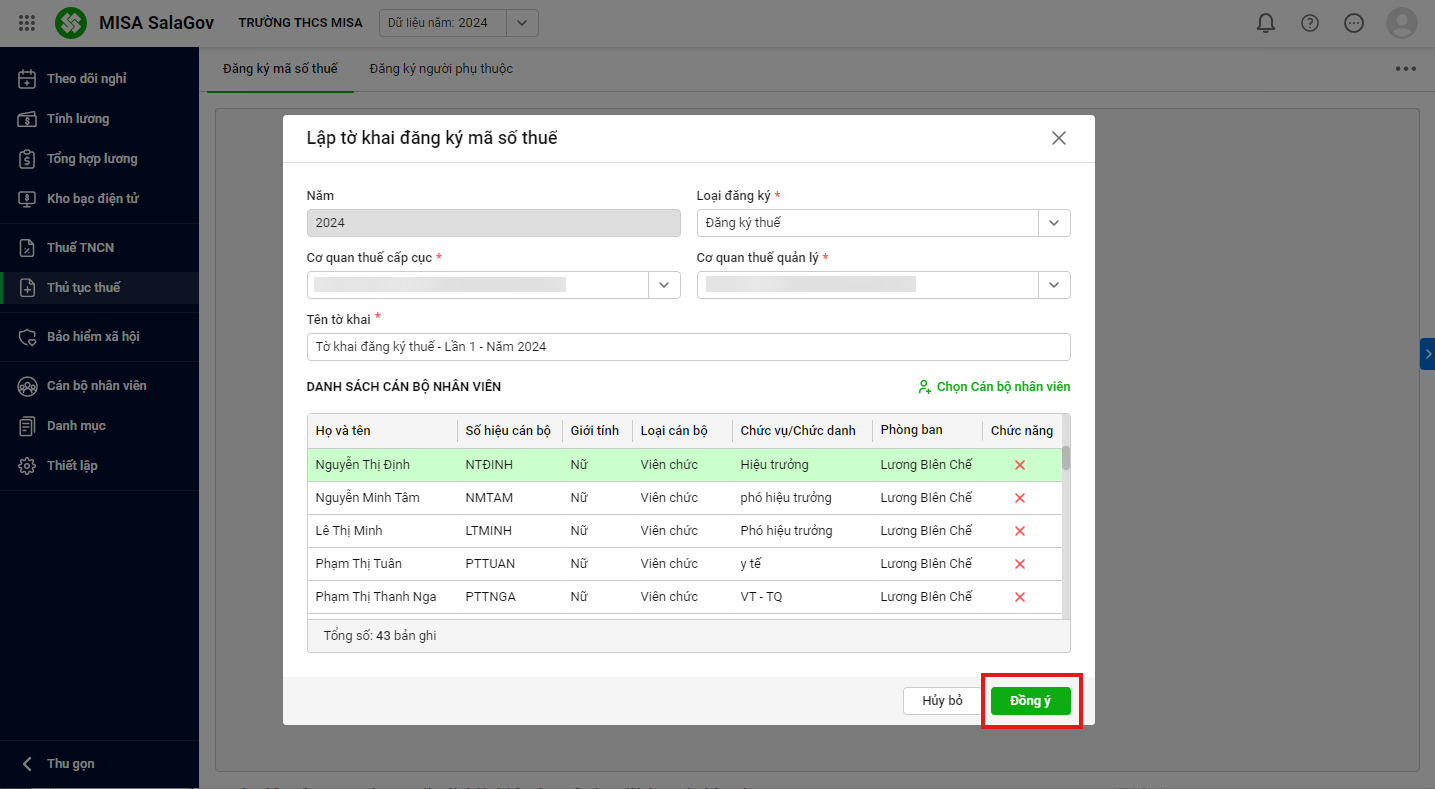1435x789 pixels.
Task: Close the tax registration dialog
Action: coord(1059,138)
